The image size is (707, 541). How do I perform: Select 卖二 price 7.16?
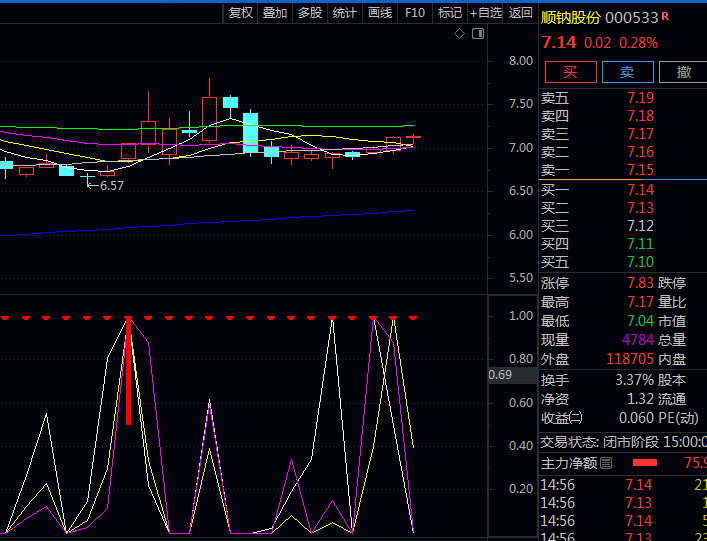tap(641, 152)
